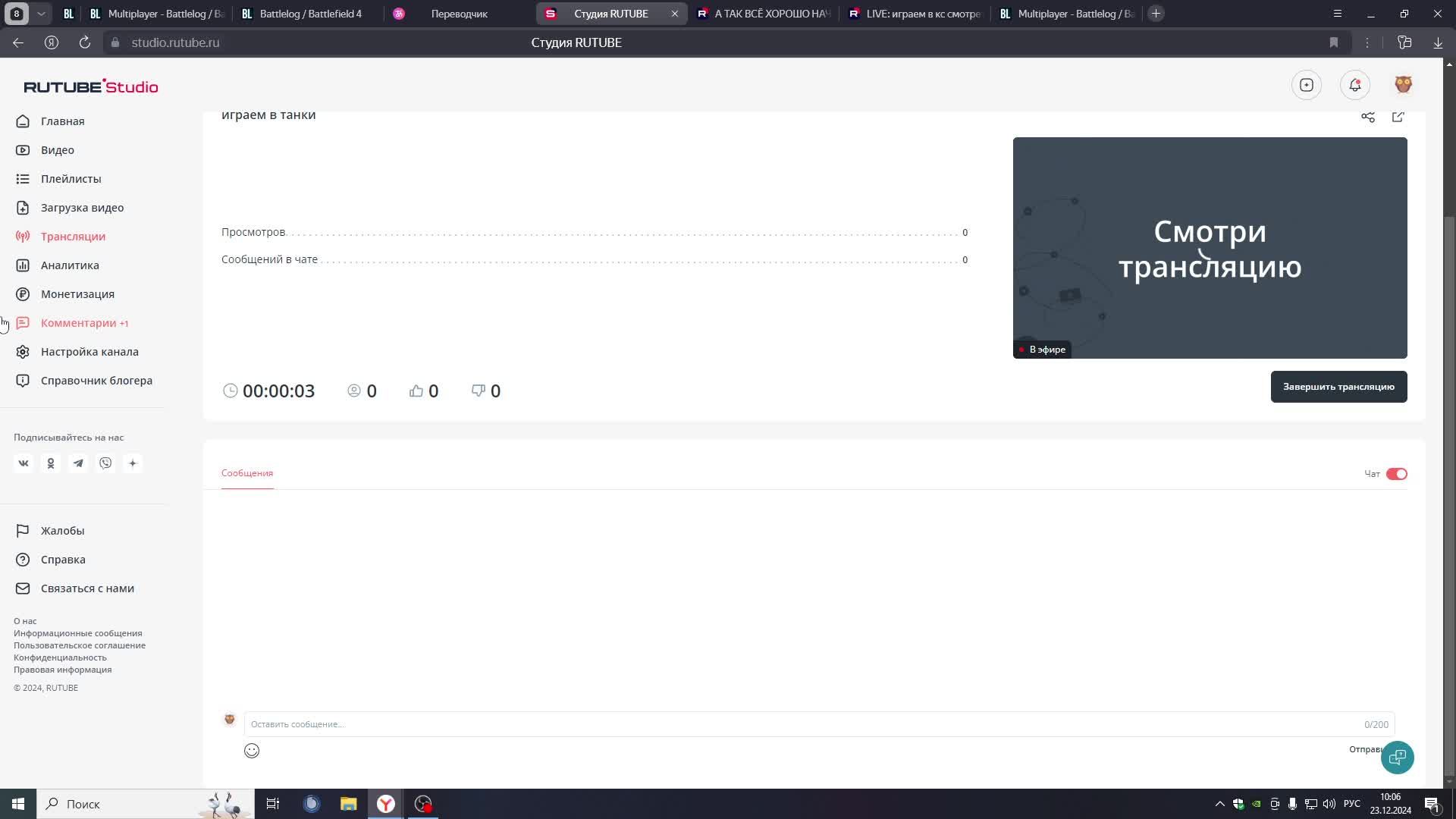Click the share stream icon
This screenshot has height=819, width=1456.
tap(1368, 117)
